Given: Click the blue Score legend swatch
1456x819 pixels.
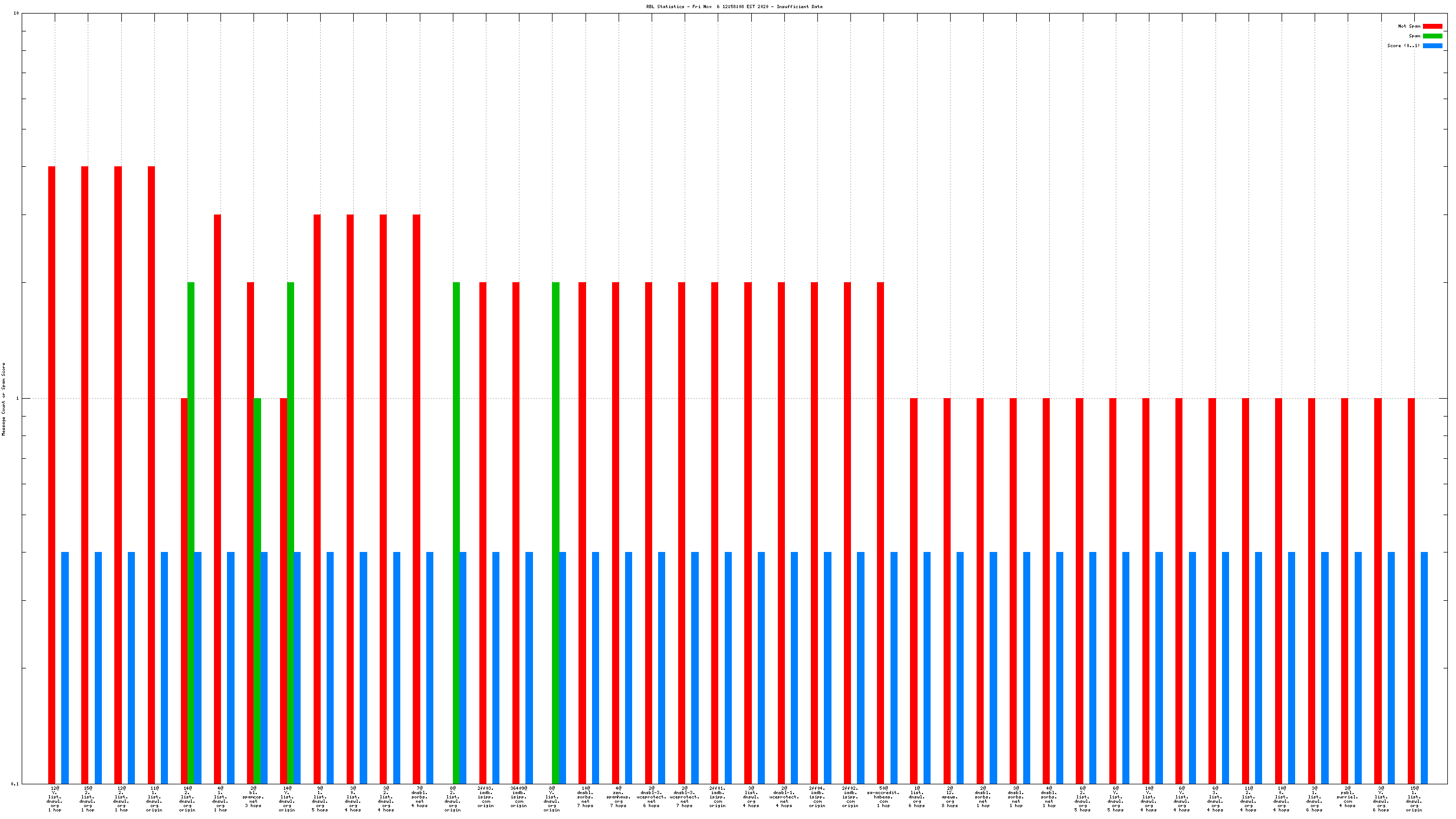Looking at the screenshot, I should pos(1432,46).
